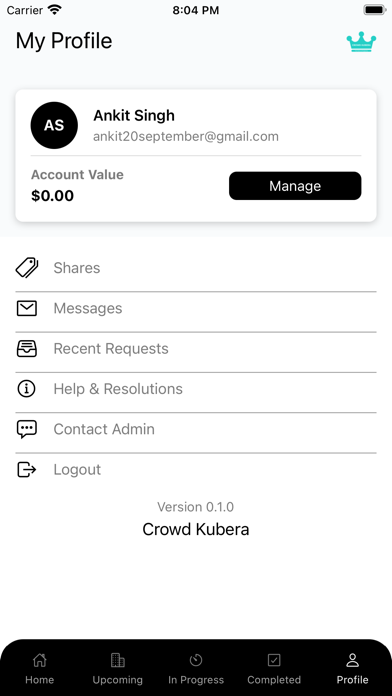Tap the teal crown premium icon

pos(361,42)
